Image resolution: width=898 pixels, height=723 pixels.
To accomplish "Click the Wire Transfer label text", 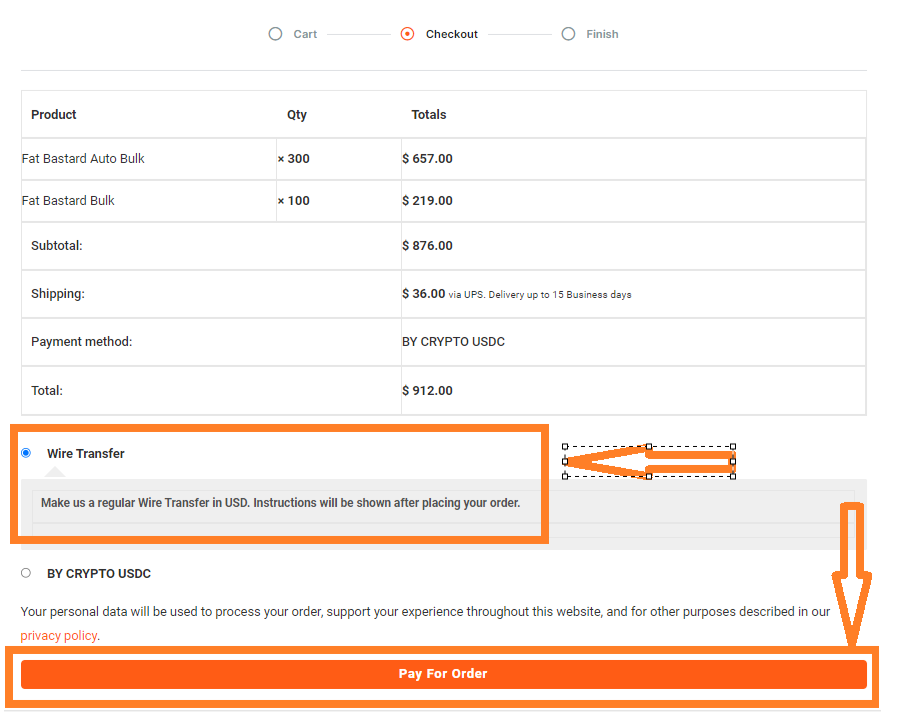I will 86,454.
